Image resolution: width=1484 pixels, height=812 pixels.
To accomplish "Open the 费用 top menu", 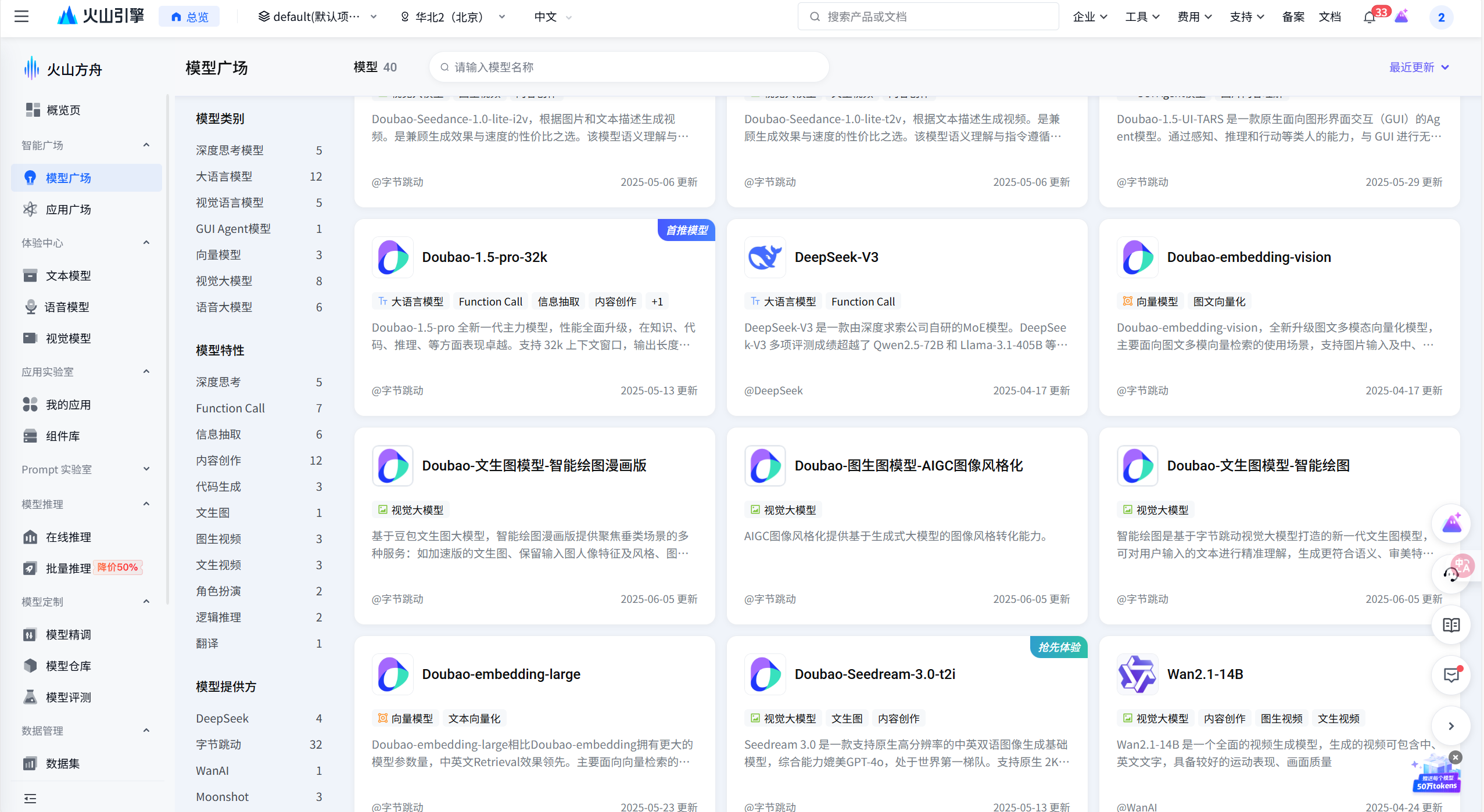I will coord(1194,17).
